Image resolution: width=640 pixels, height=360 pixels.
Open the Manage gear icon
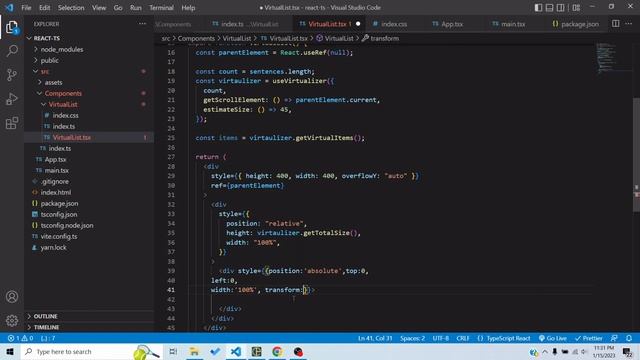pos(12,320)
